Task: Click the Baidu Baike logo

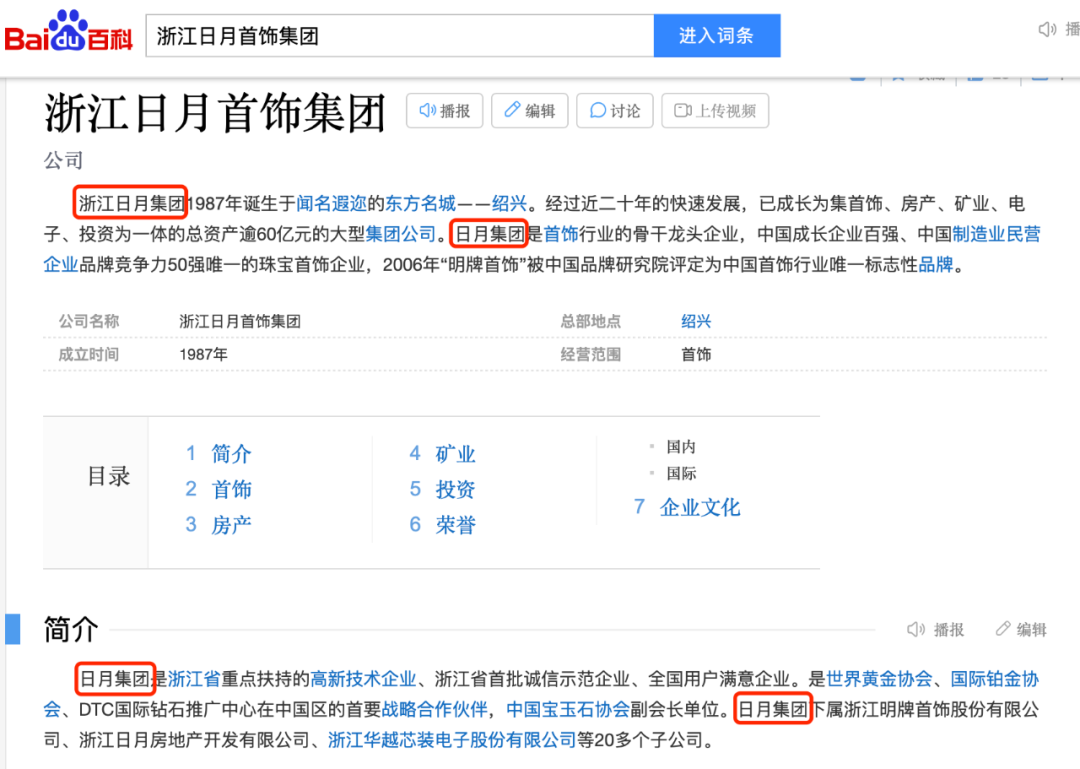Action: coord(68,32)
